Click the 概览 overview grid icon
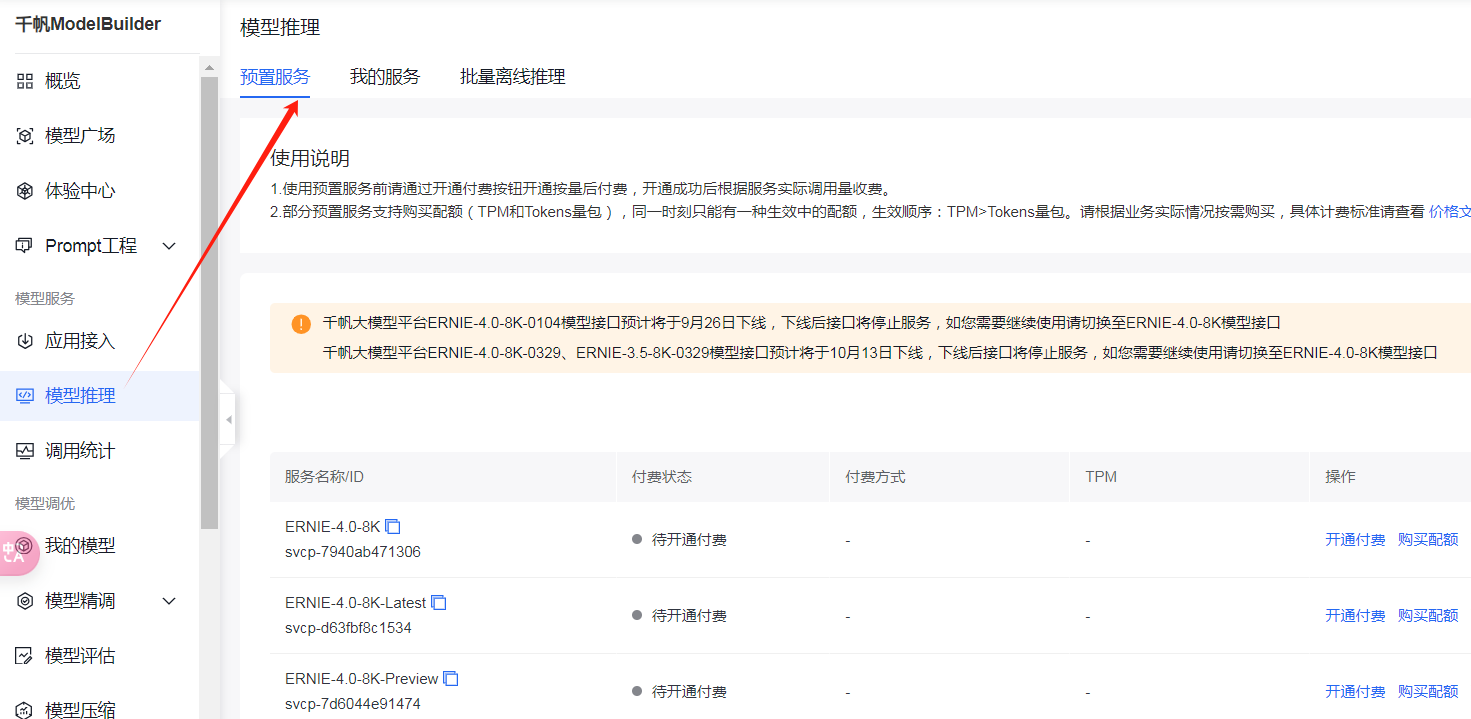1471x719 pixels. [x=25, y=81]
